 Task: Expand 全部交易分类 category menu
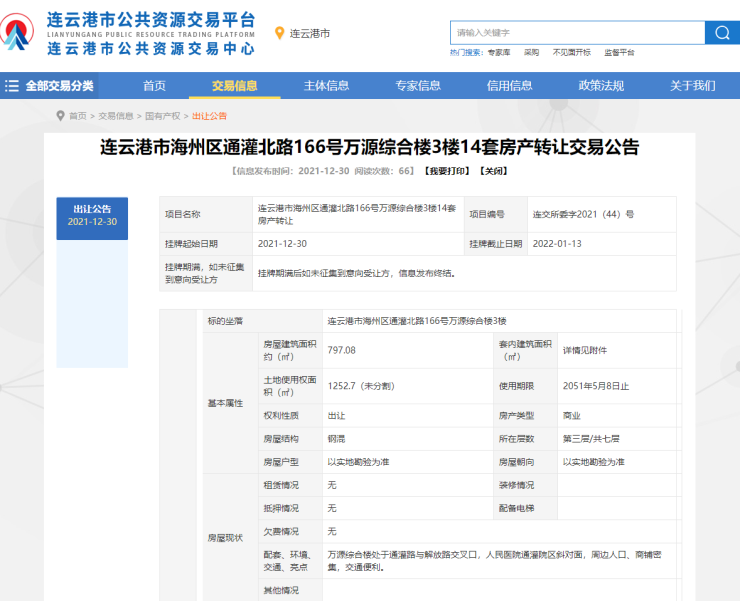click(59, 85)
